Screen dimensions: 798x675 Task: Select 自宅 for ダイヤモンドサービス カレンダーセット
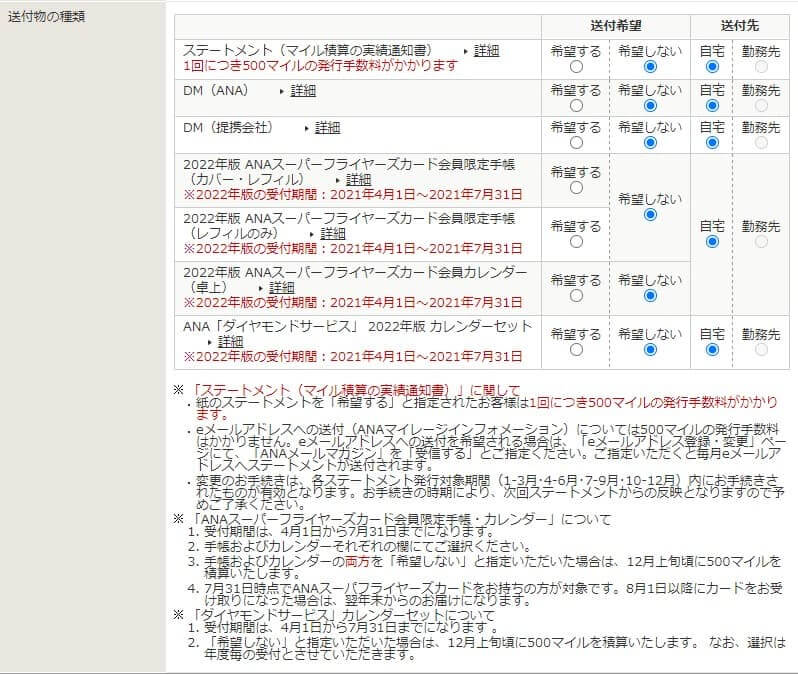pos(712,349)
